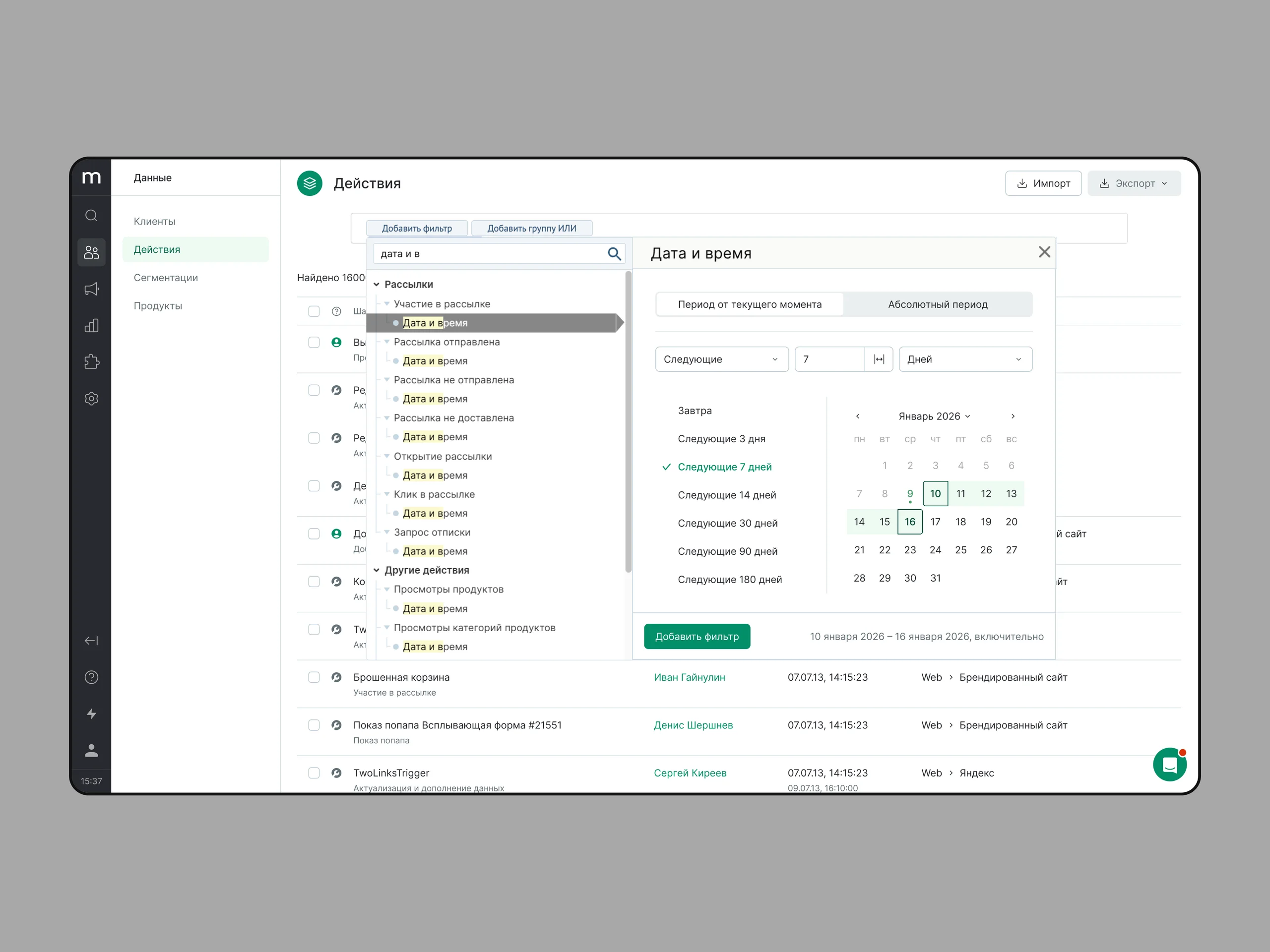The width and height of the screenshot is (1270, 952).
Task: Switch to Абсолютный период tab
Action: (x=938, y=305)
